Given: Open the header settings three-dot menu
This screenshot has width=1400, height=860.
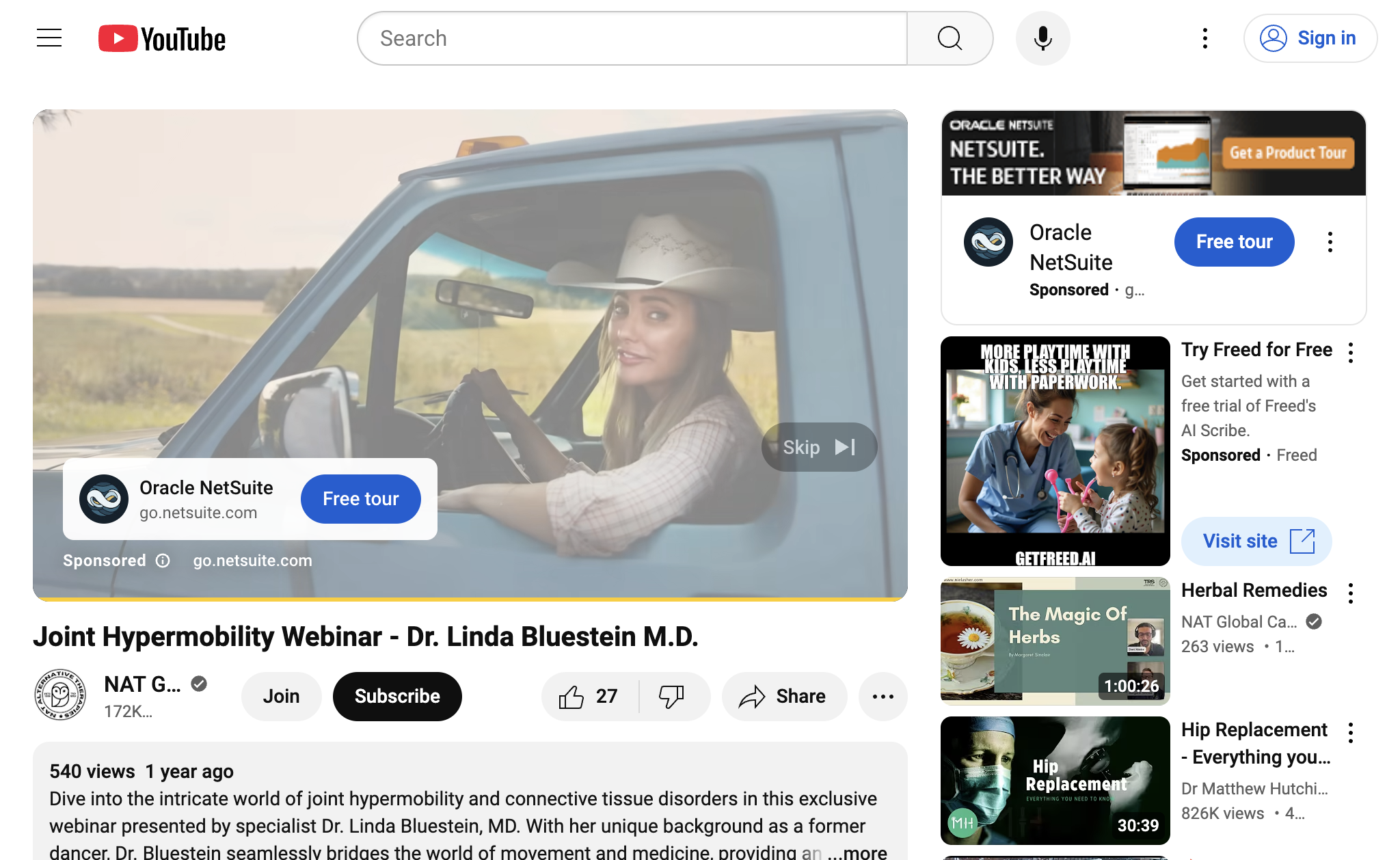Looking at the screenshot, I should [1205, 38].
